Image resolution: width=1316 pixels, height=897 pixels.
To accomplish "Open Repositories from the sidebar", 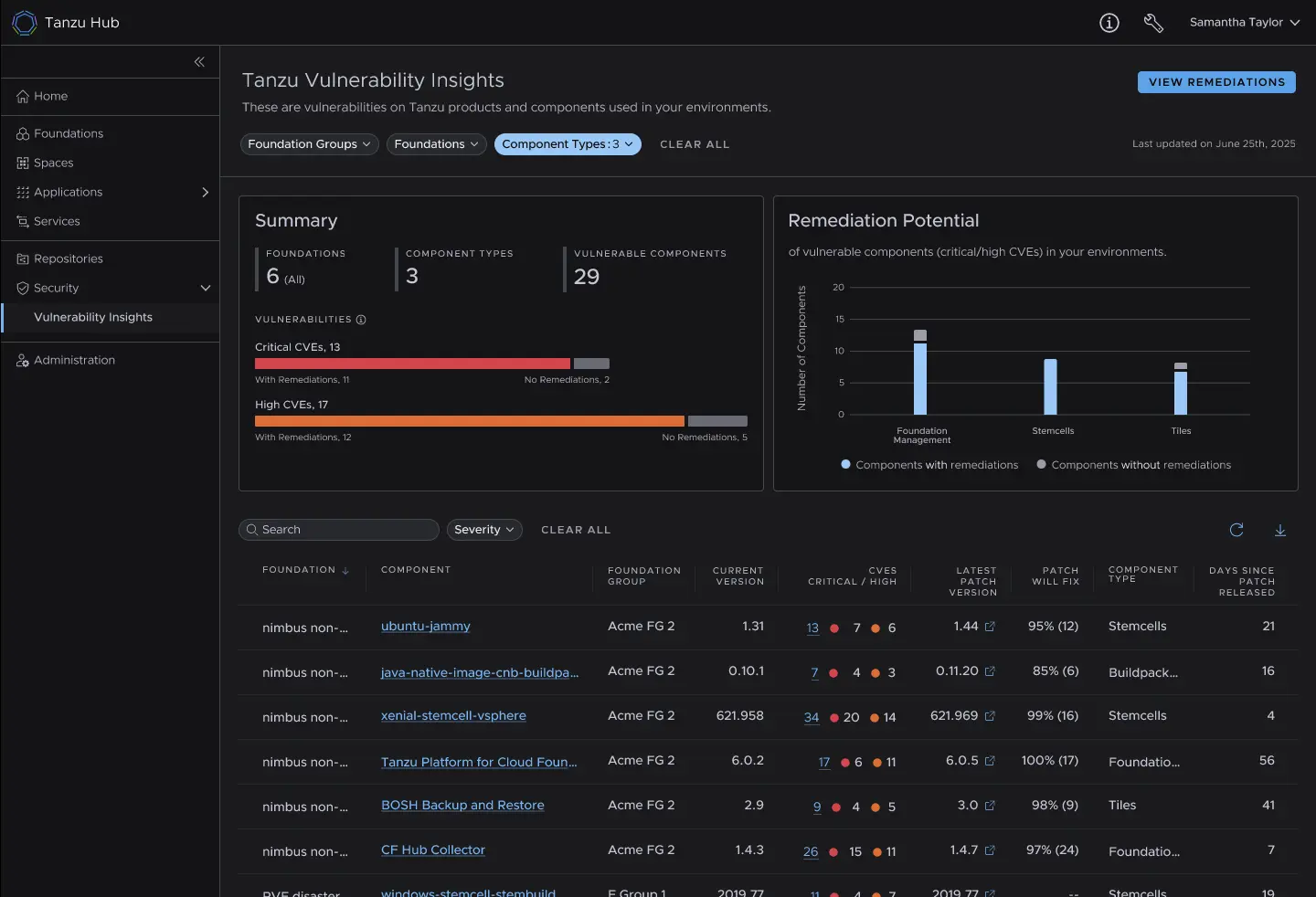I will (x=69, y=259).
